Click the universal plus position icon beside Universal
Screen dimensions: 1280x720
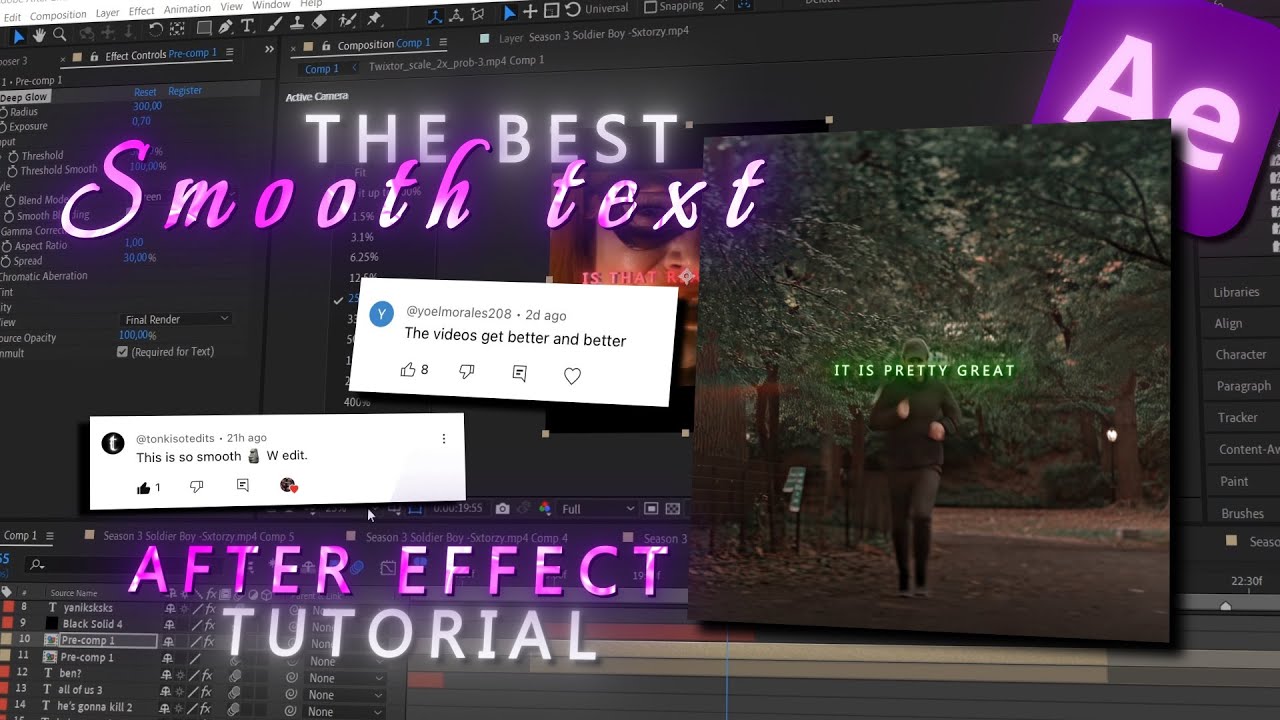(x=530, y=11)
